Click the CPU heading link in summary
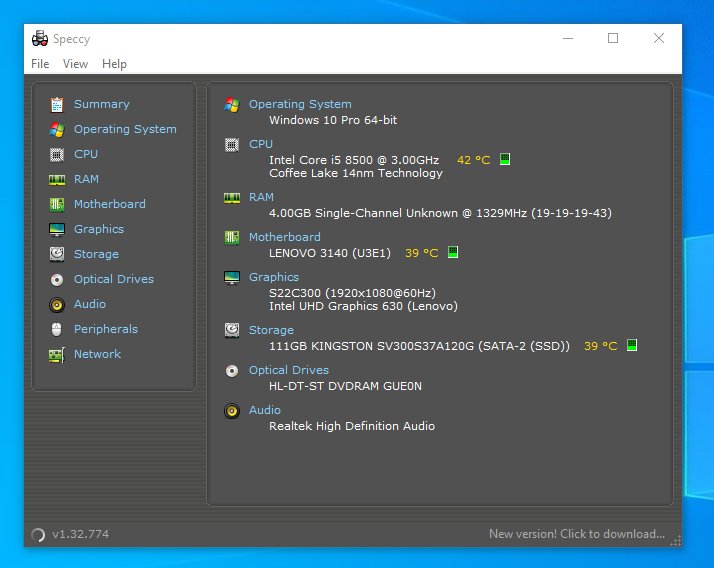714x568 pixels. (260, 144)
